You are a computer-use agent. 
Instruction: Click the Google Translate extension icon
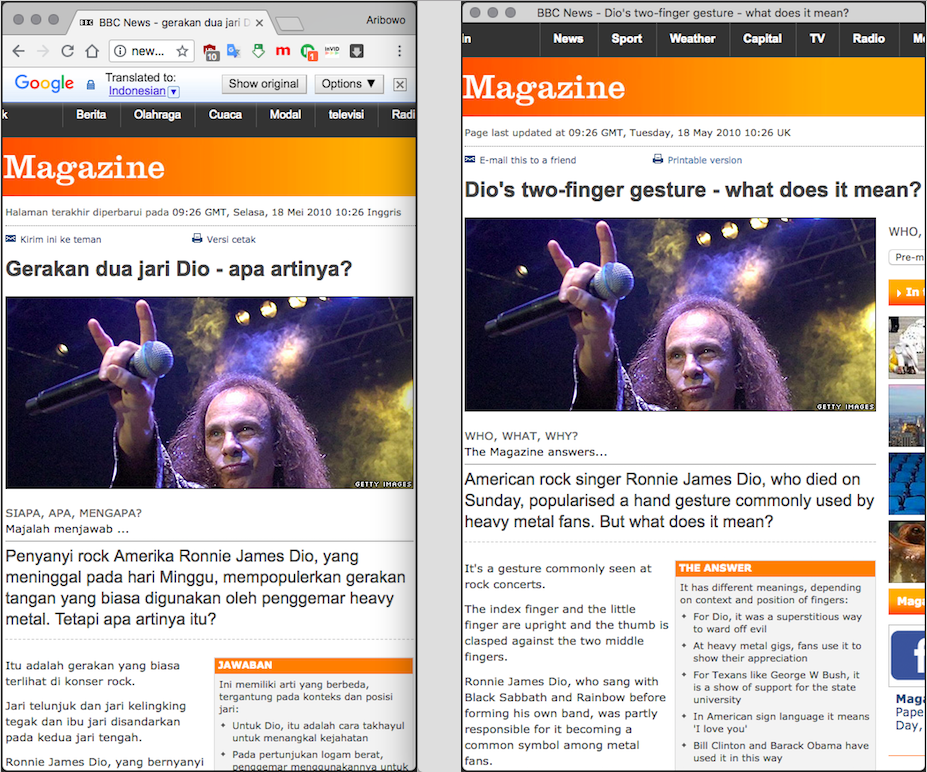(x=235, y=51)
